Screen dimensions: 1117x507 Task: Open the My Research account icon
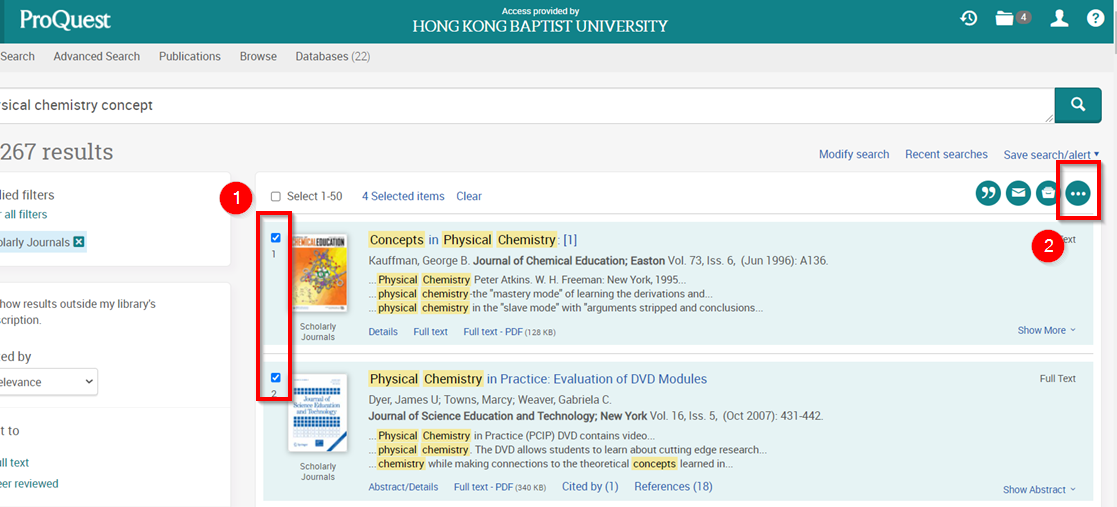1060,19
